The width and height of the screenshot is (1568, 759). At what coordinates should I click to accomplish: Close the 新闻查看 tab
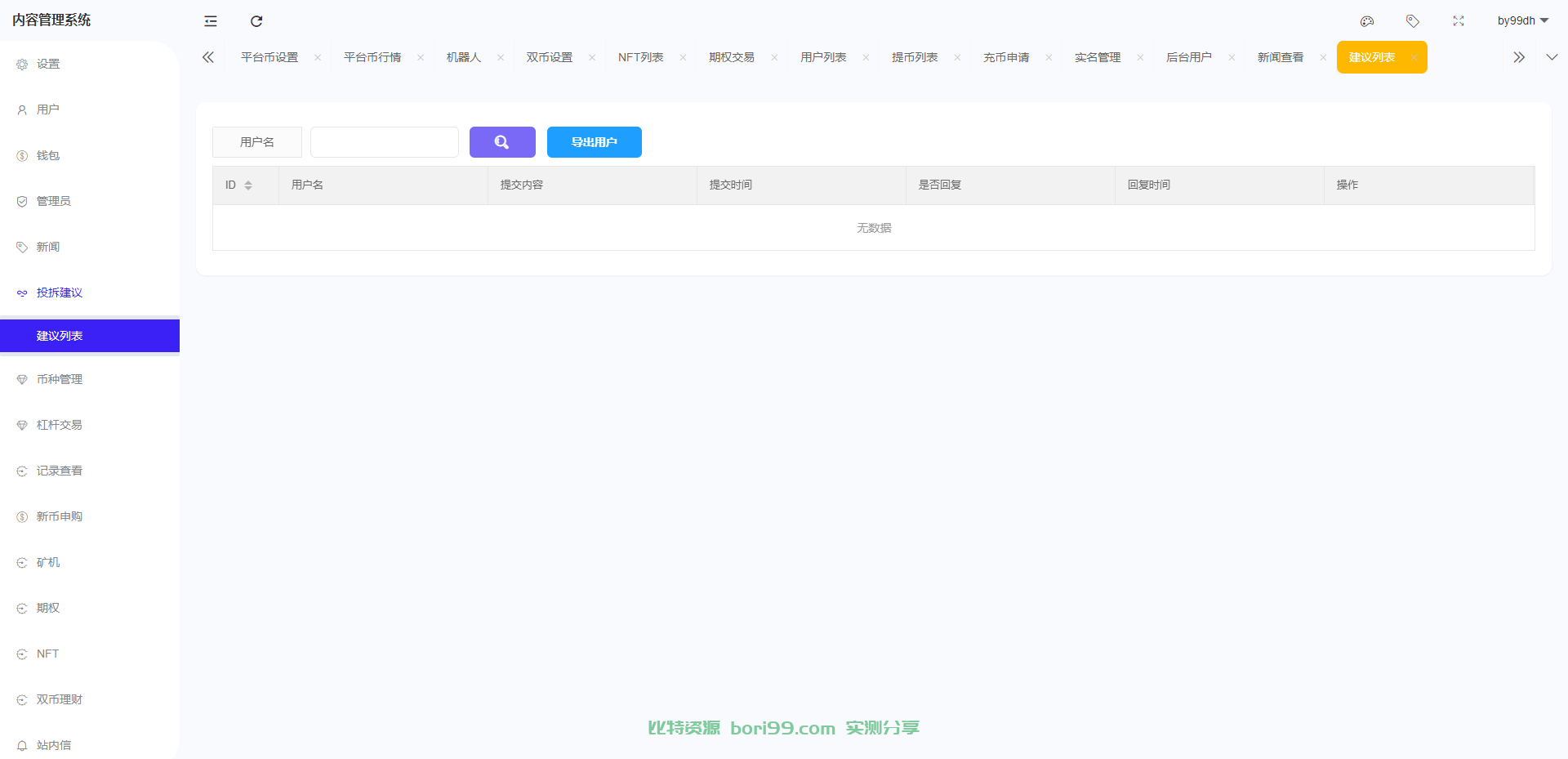pos(1323,57)
